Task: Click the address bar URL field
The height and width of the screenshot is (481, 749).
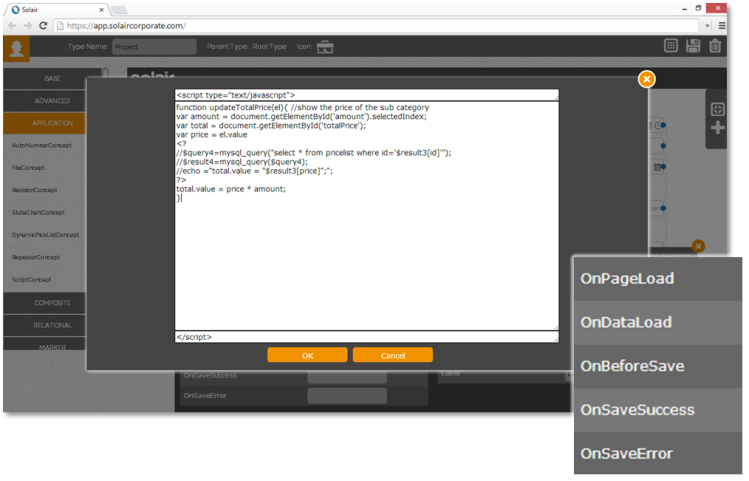Action: 375,26
